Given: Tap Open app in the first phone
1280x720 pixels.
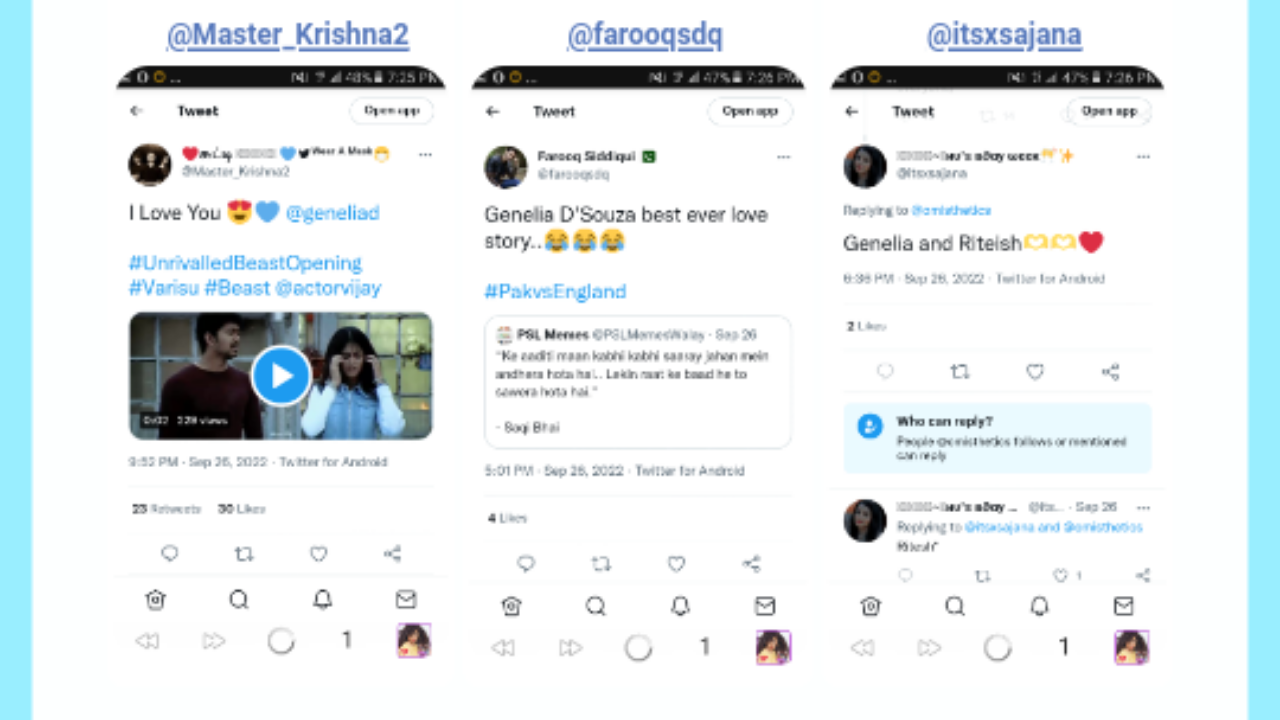Looking at the screenshot, I should click(392, 111).
